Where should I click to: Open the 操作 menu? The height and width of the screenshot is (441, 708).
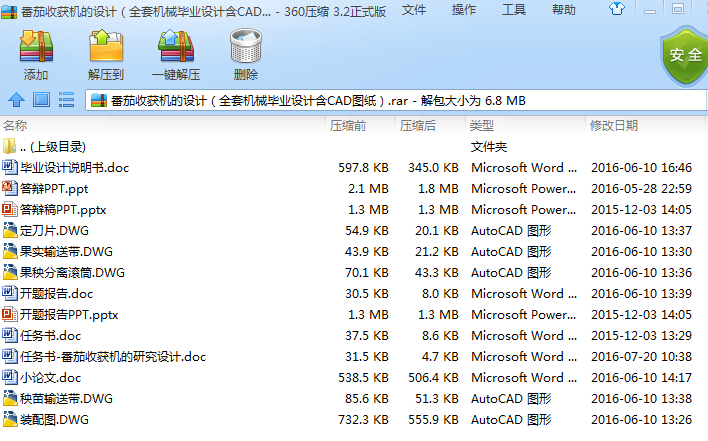click(x=464, y=9)
